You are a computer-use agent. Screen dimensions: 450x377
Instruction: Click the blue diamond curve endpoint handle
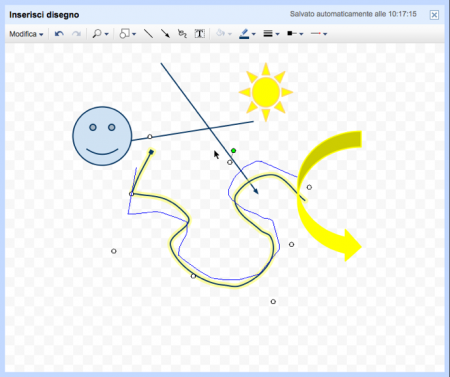151,152
